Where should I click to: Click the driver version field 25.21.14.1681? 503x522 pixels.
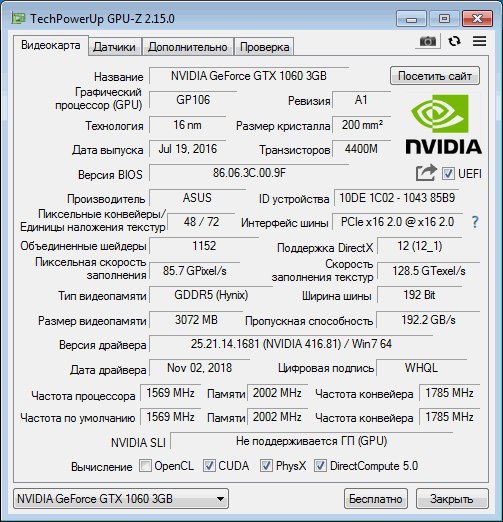tap(291, 344)
